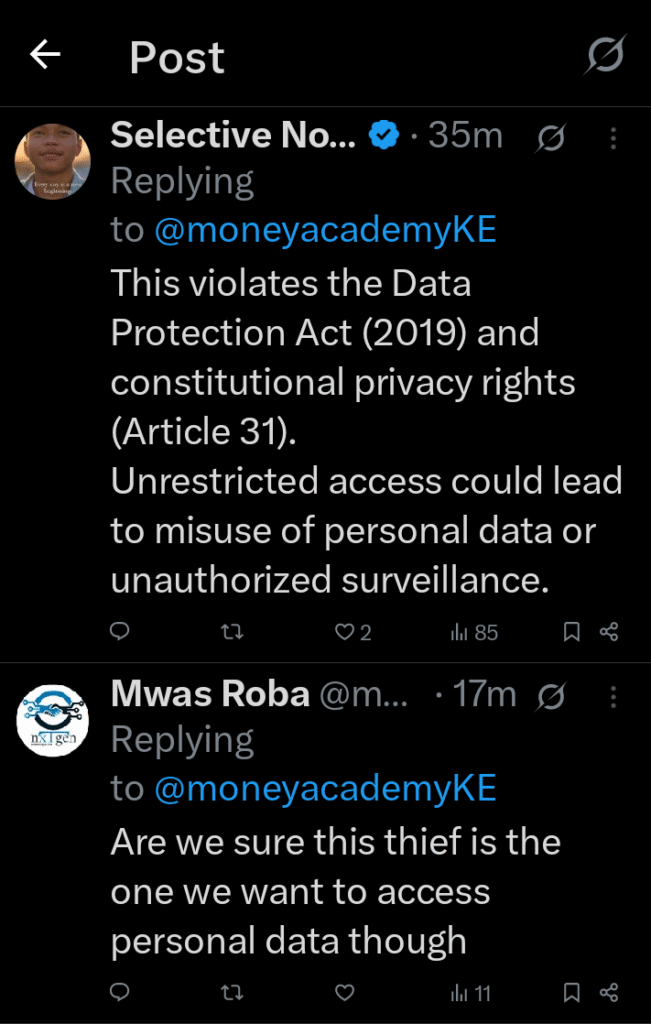Reply to the Data Protection Act post
Viewport: 651px width, 1024px height.
[x=119, y=632]
